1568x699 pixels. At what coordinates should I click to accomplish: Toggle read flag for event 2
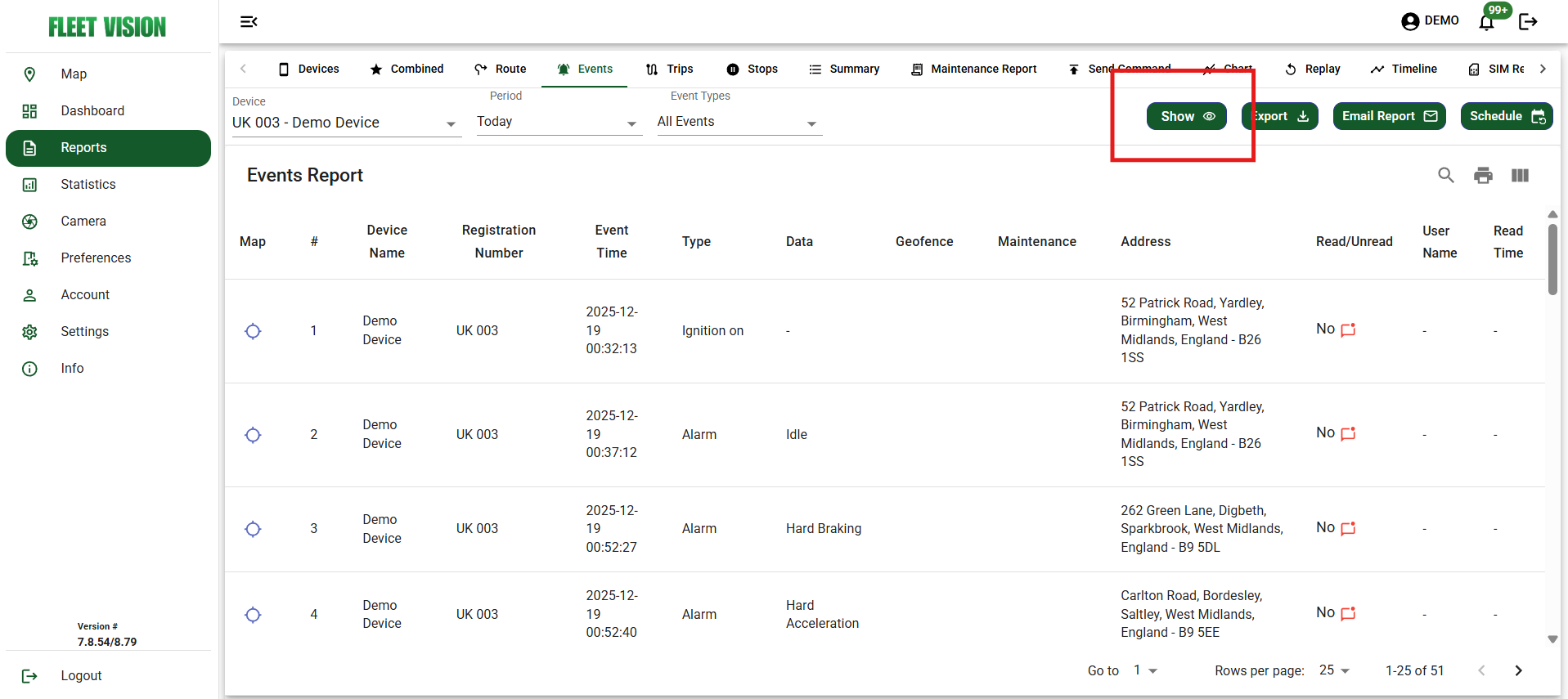pos(1348,433)
